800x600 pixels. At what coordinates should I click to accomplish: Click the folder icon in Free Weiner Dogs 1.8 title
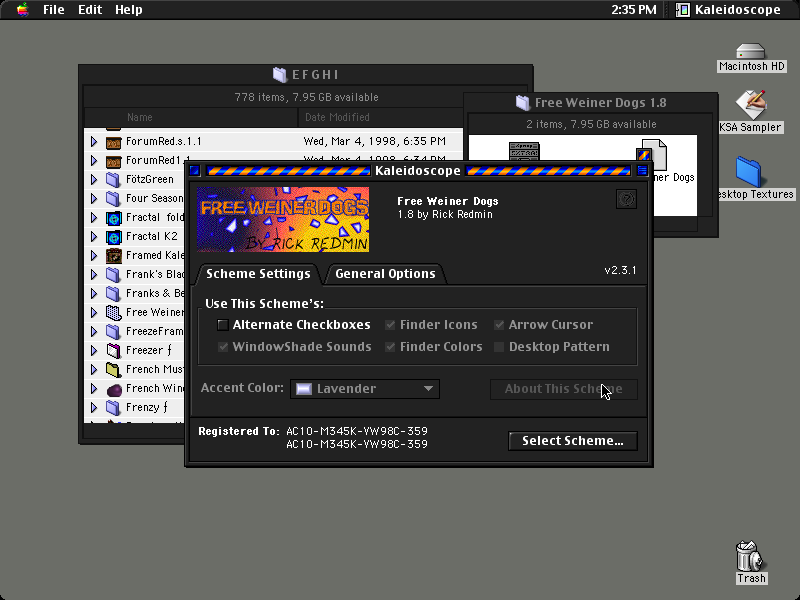pyautogui.click(x=522, y=103)
